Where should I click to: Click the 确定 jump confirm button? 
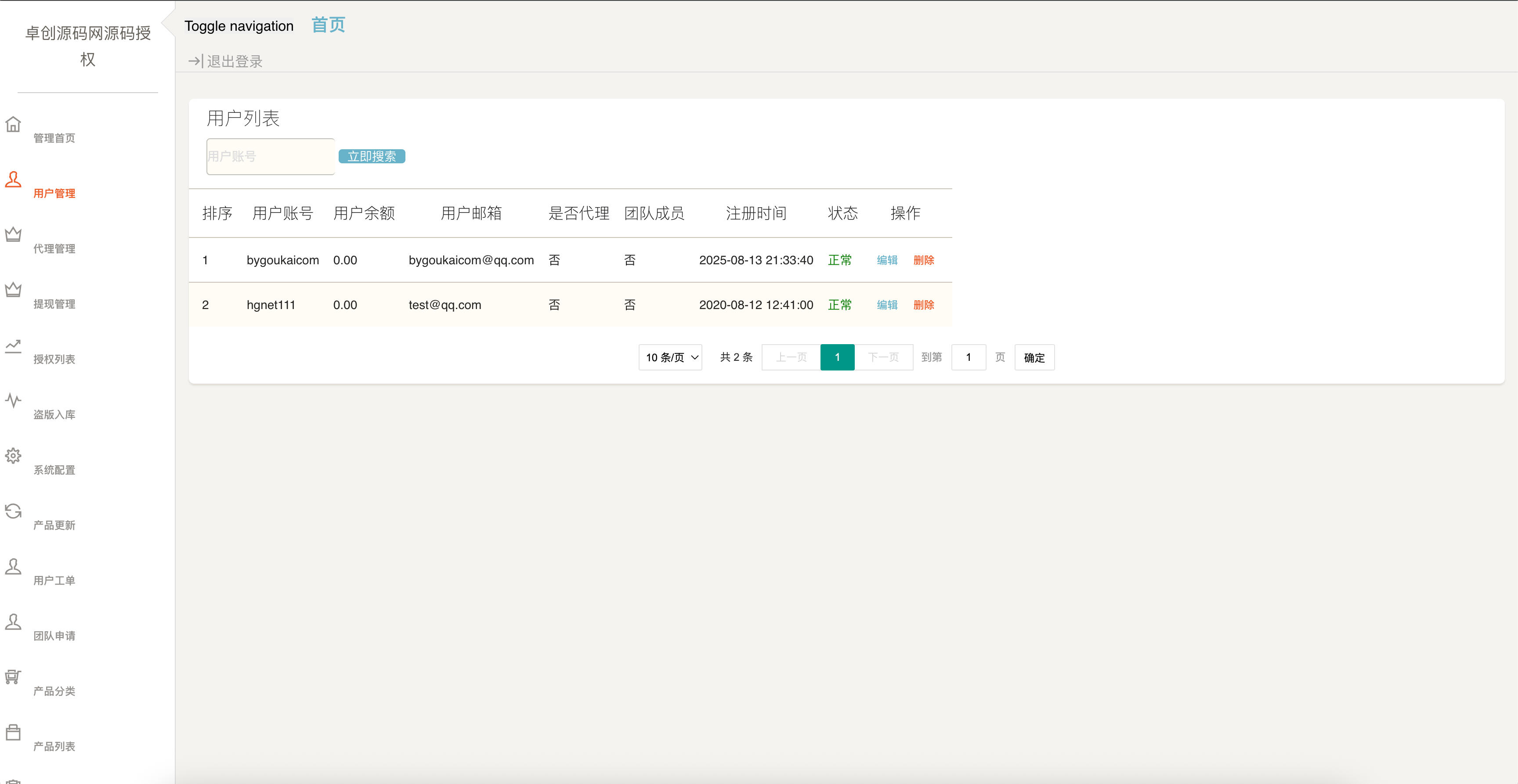[x=1034, y=358]
